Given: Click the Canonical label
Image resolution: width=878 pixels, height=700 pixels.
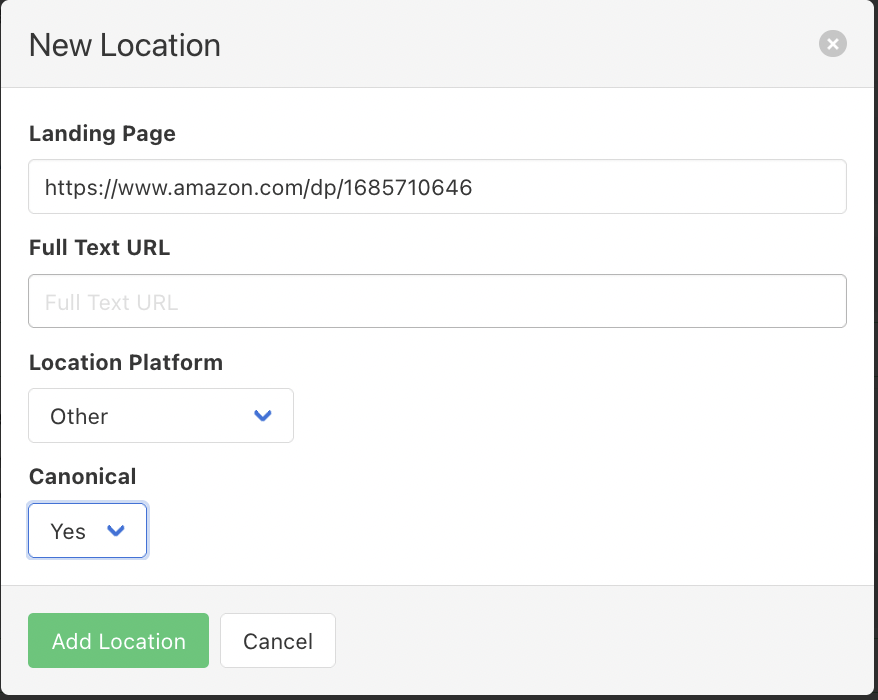Looking at the screenshot, I should coord(82,477).
